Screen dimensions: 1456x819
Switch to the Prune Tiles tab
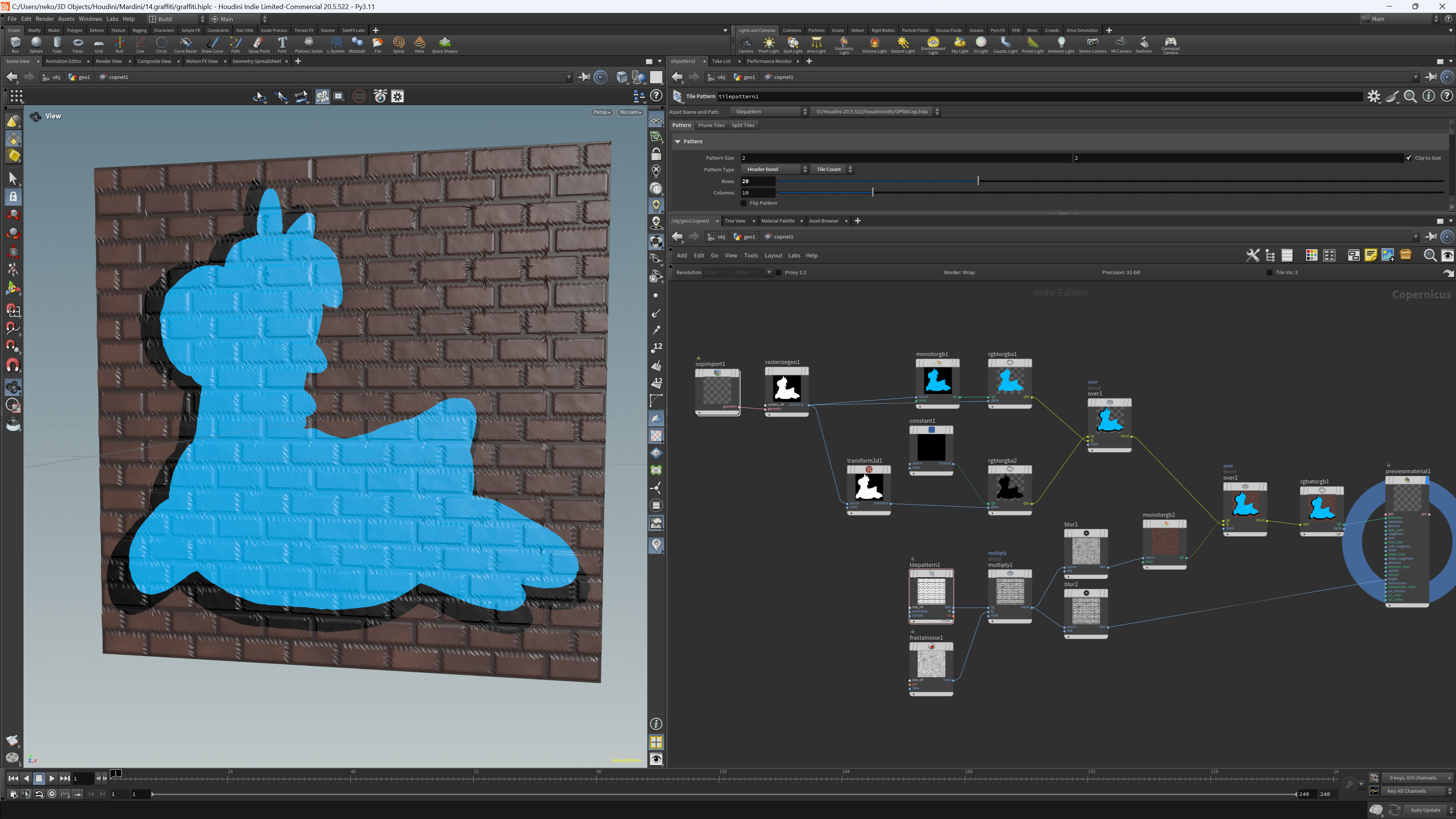[711, 126]
